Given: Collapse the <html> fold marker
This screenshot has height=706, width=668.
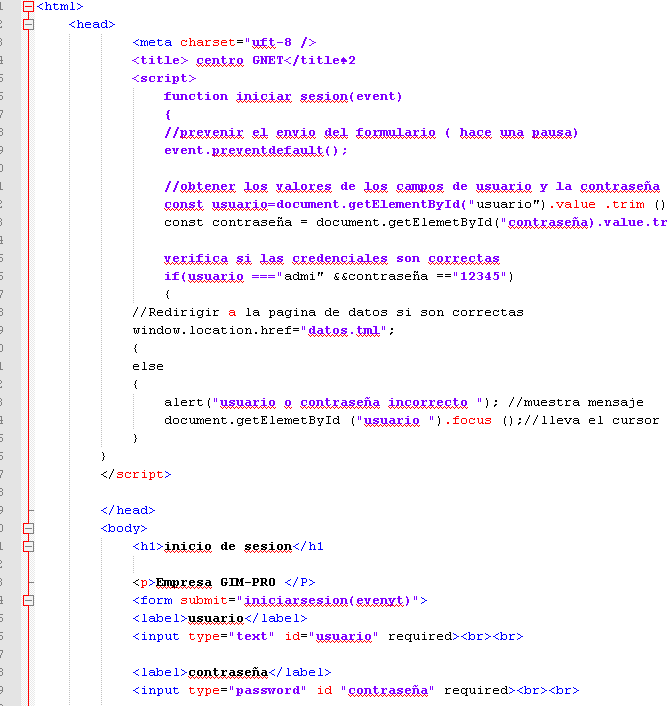Looking at the screenshot, I should (x=28, y=6).
